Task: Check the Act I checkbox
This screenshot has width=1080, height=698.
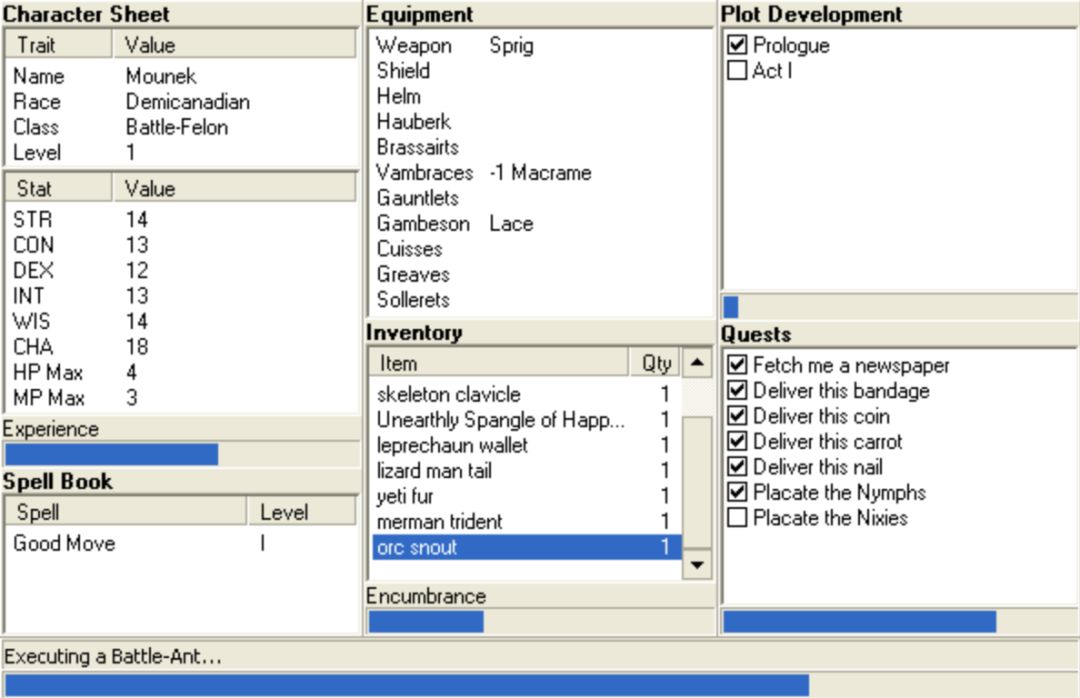Action: 738,71
